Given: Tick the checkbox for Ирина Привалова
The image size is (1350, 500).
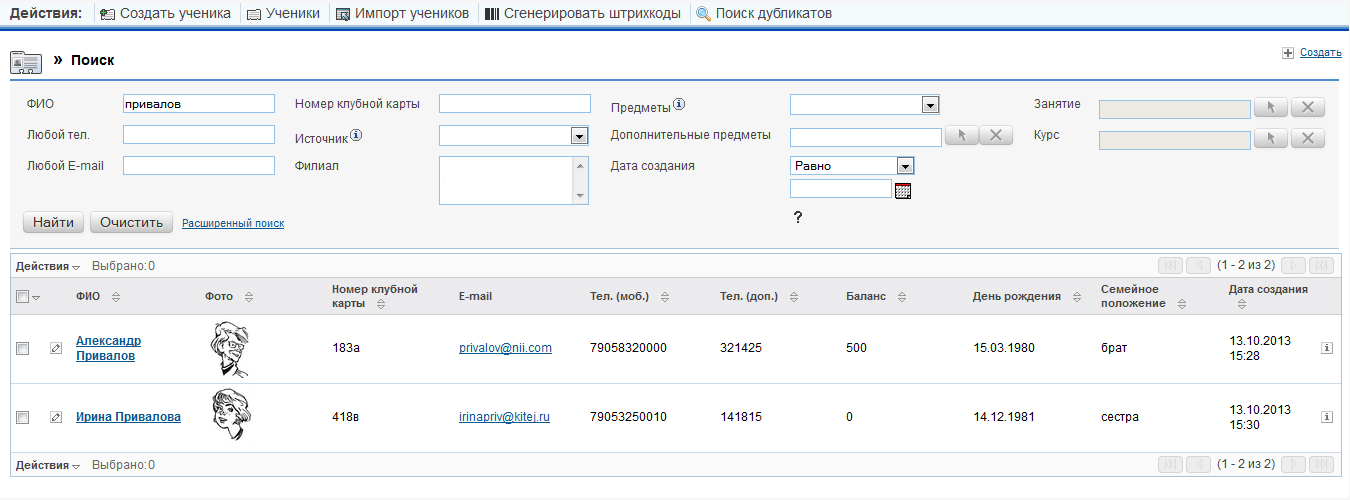Looking at the screenshot, I should (22, 417).
